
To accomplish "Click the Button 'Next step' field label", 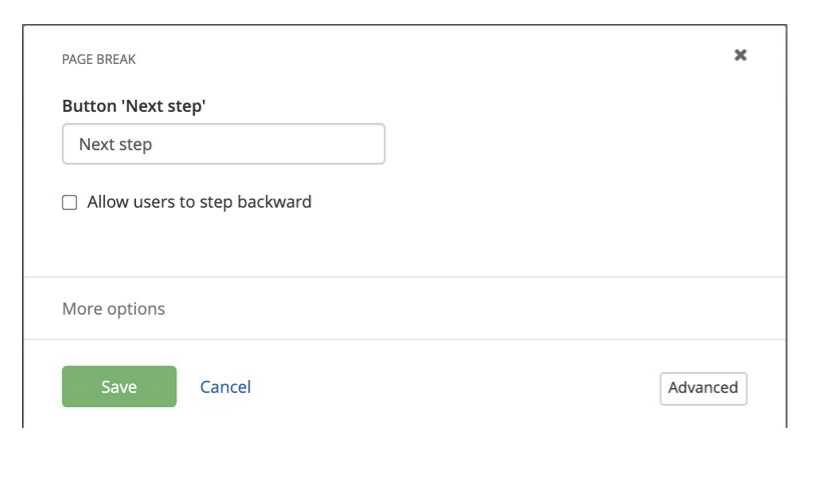I will pos(134,106).
